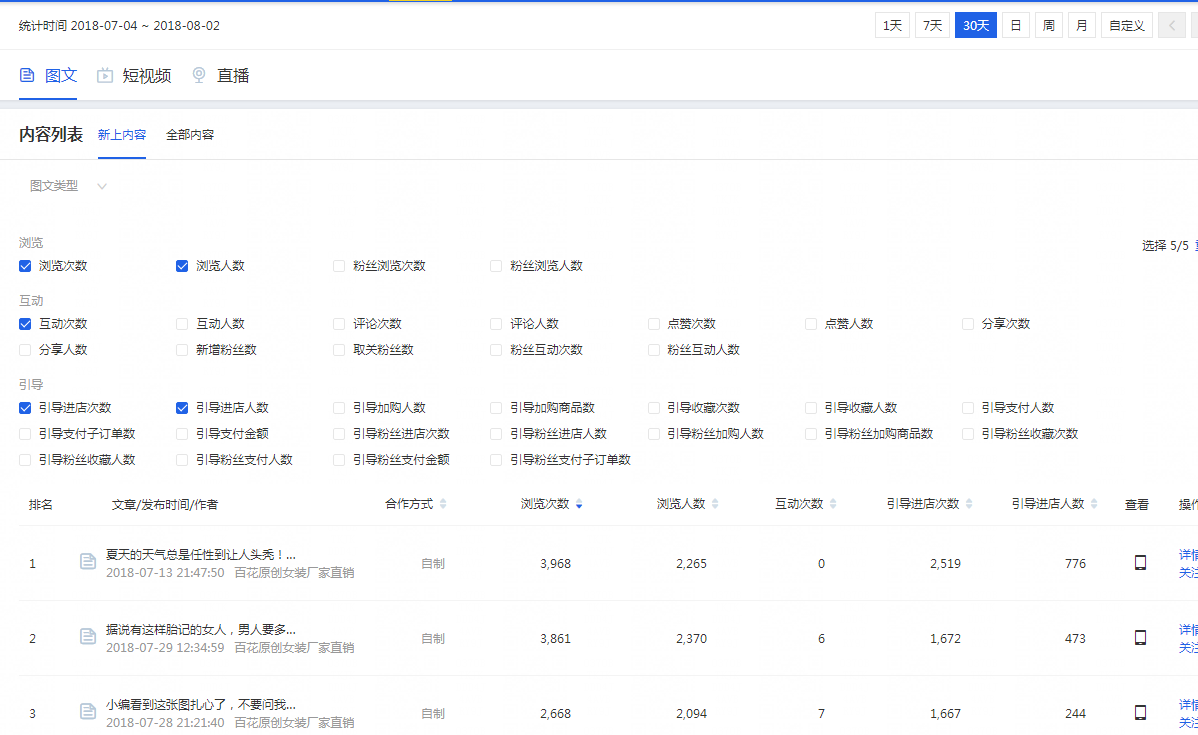Click the 1,667 store-visit count cell

945,714
